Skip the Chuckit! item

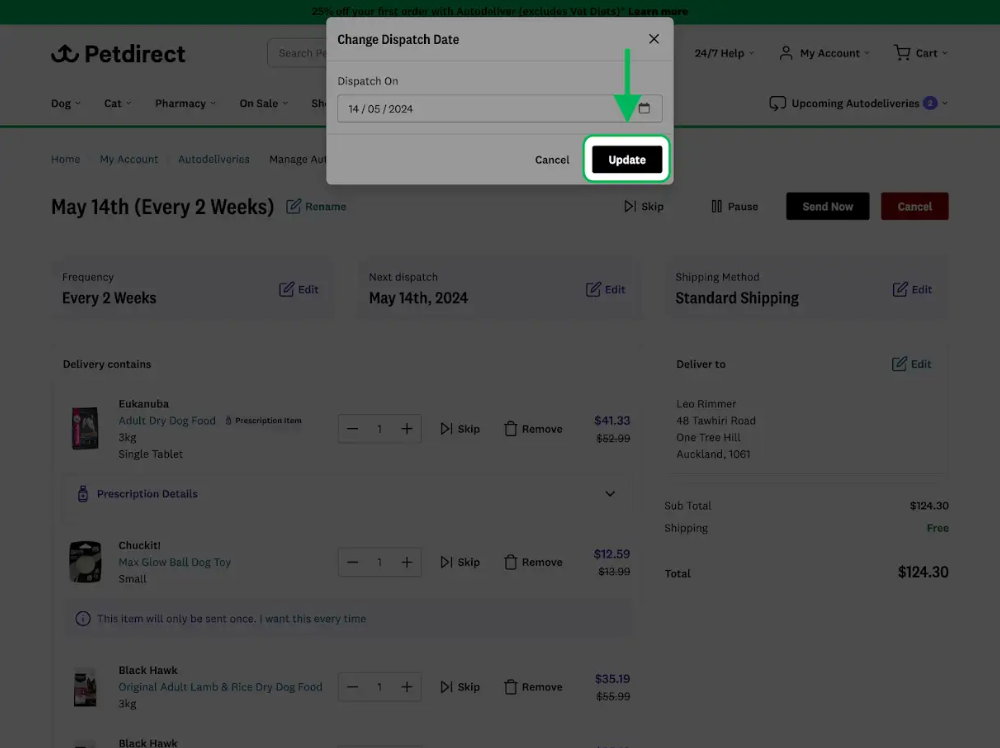(460, 562)
